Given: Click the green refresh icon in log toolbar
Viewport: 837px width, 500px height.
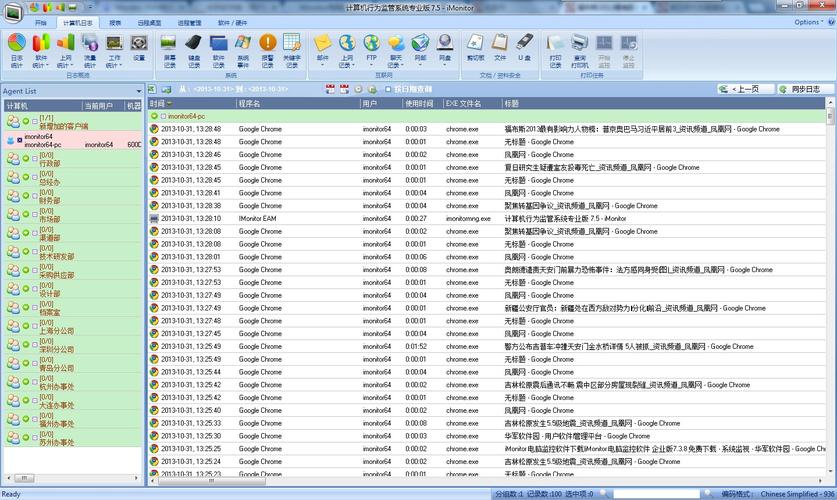Looking at the screenshot, I should (372, 89).
